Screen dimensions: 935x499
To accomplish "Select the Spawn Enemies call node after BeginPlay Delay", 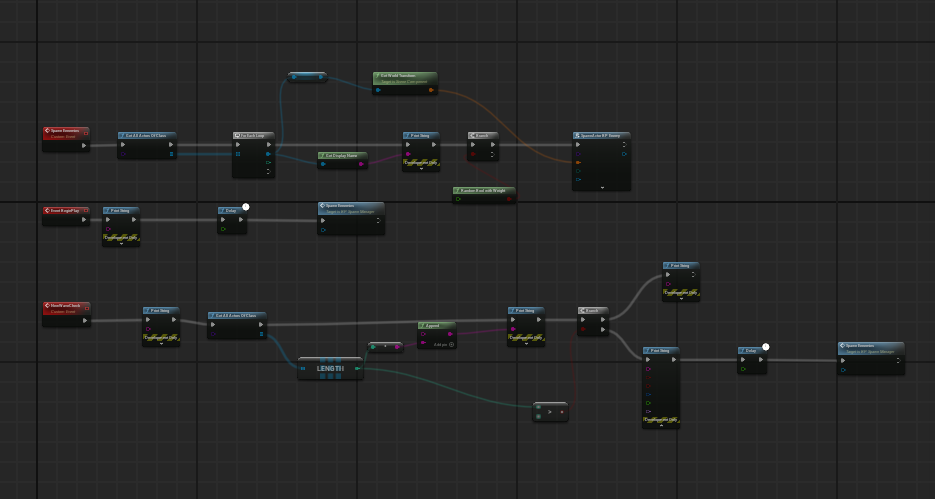I will [x=351, y=218].
